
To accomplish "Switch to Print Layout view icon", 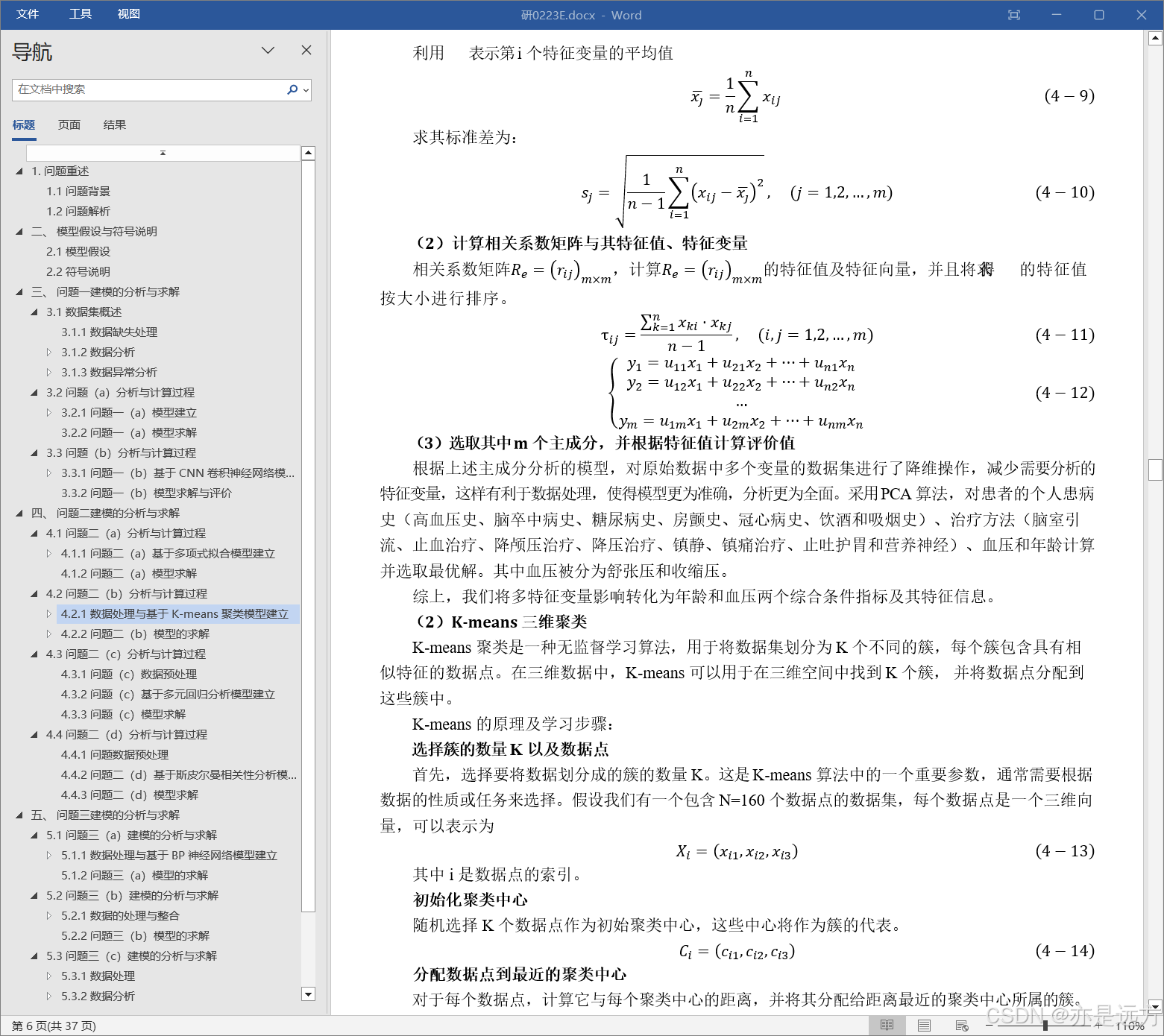I will pos(924,1026).
